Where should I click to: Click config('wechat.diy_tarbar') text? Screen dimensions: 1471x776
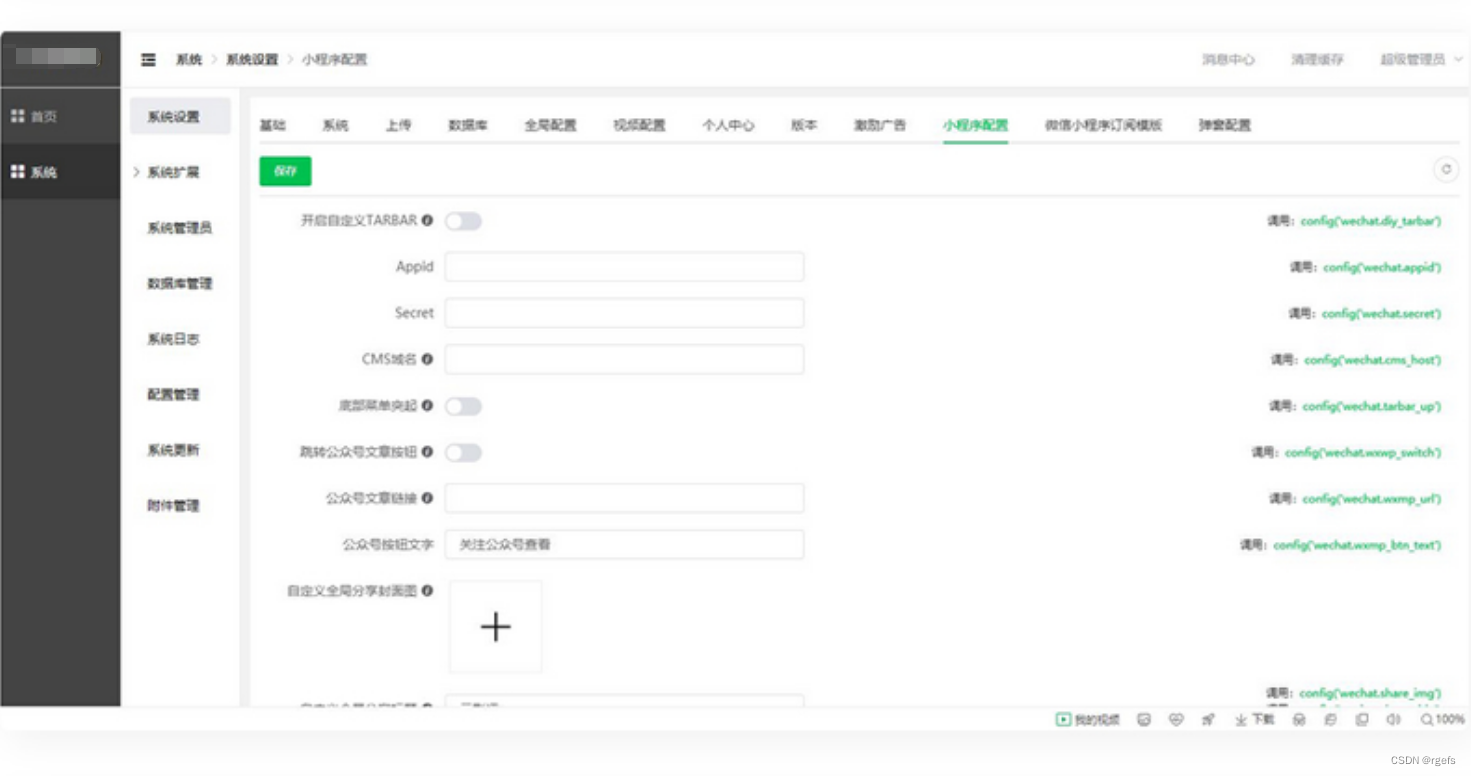pyautogui.click(x=1371, y=221)
